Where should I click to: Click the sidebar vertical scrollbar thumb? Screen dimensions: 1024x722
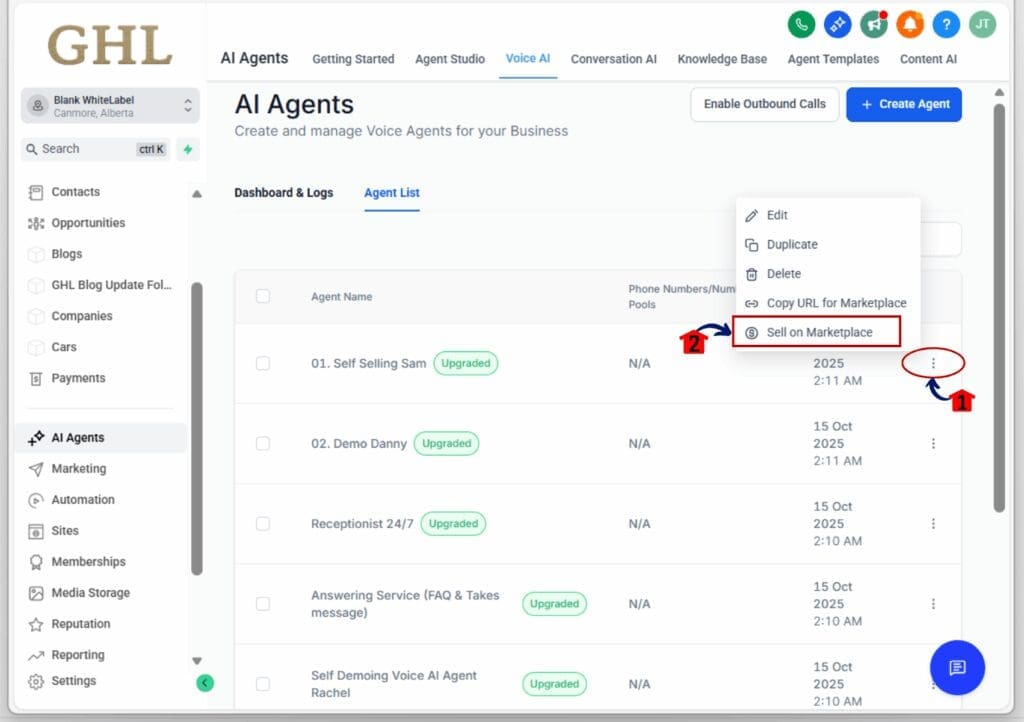[197, 429]
